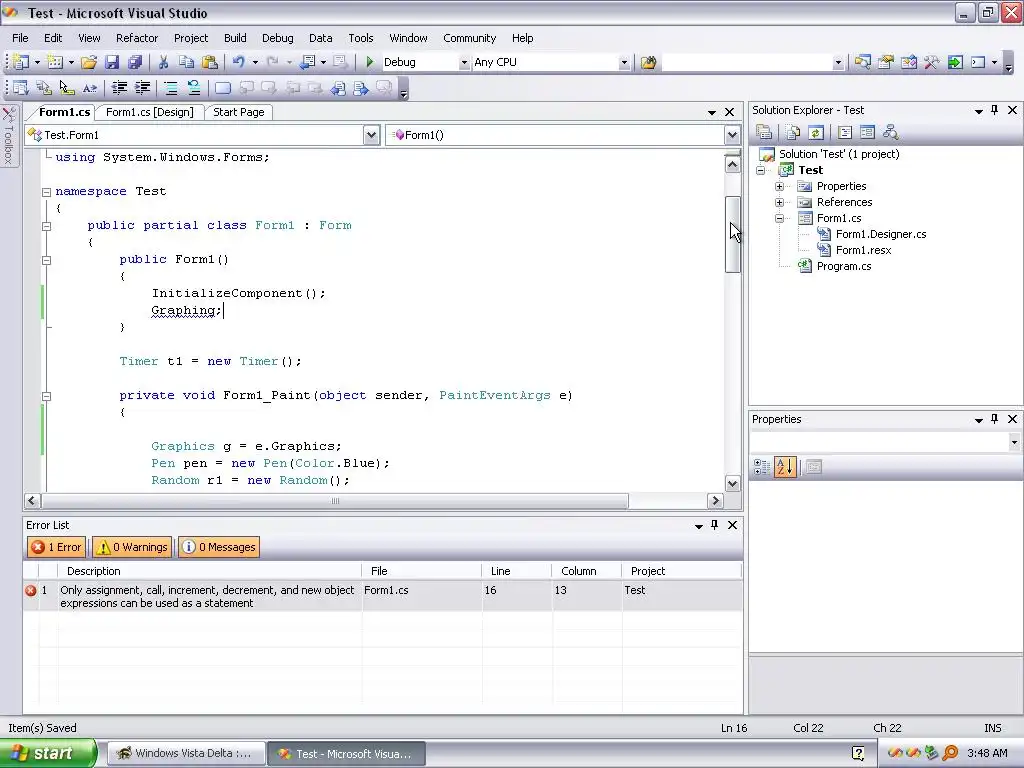Click the Open File folder icon

pos(89,62)
